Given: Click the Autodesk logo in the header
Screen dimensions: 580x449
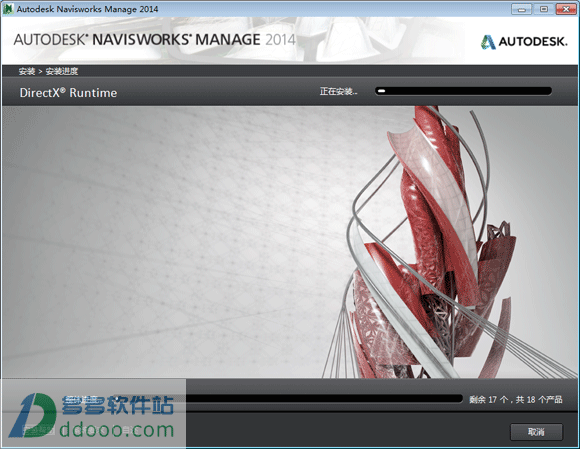Looking at the screenshot, I should 524,41.
